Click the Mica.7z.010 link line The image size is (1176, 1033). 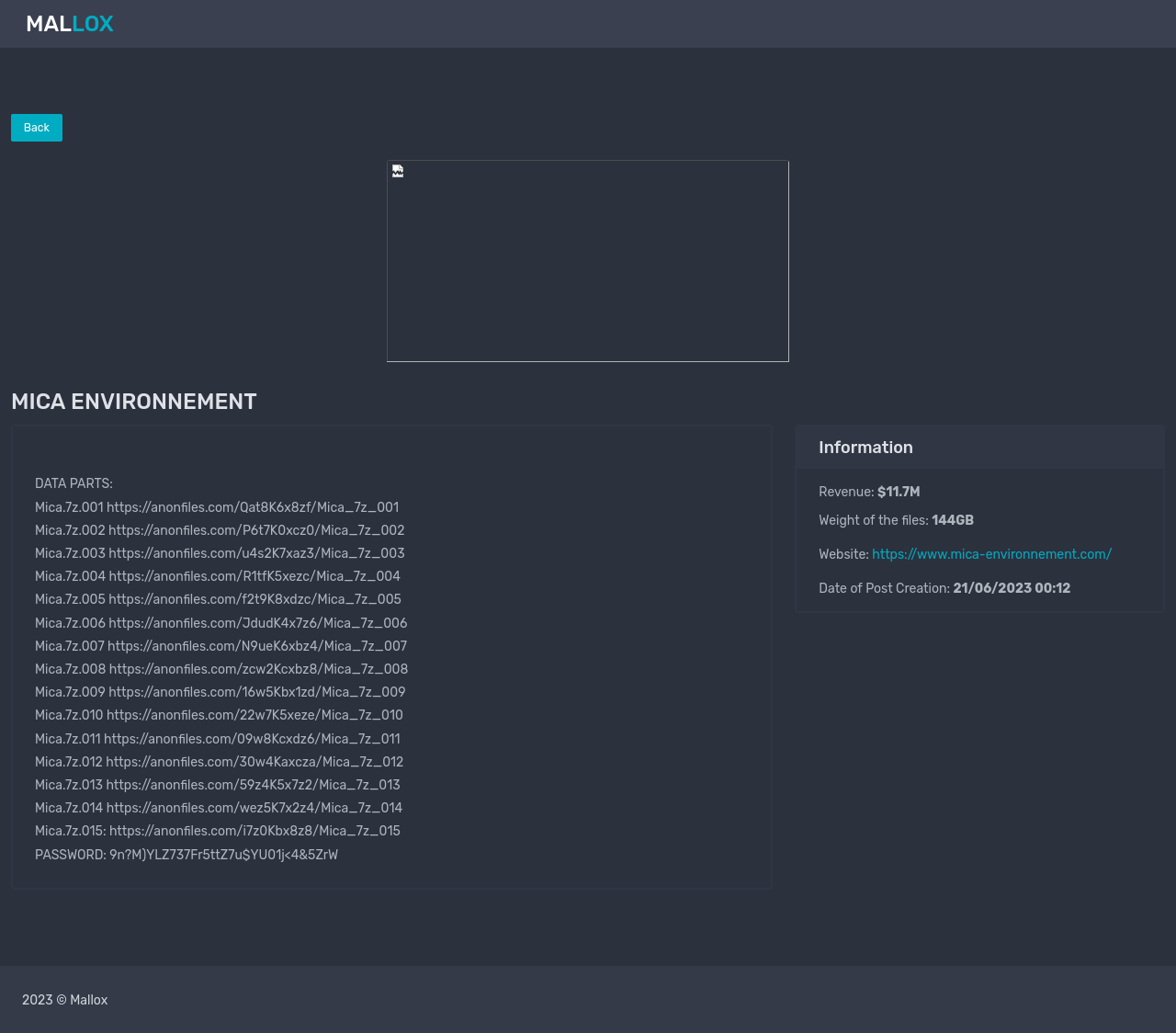click(219, 715)
